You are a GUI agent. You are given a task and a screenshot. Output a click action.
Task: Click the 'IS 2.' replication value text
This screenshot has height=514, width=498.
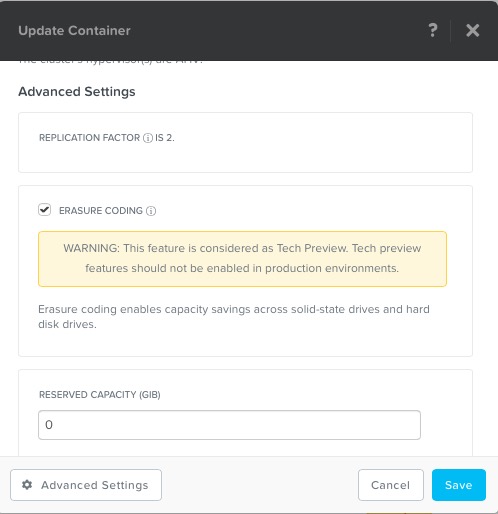(x=165, y=138)
